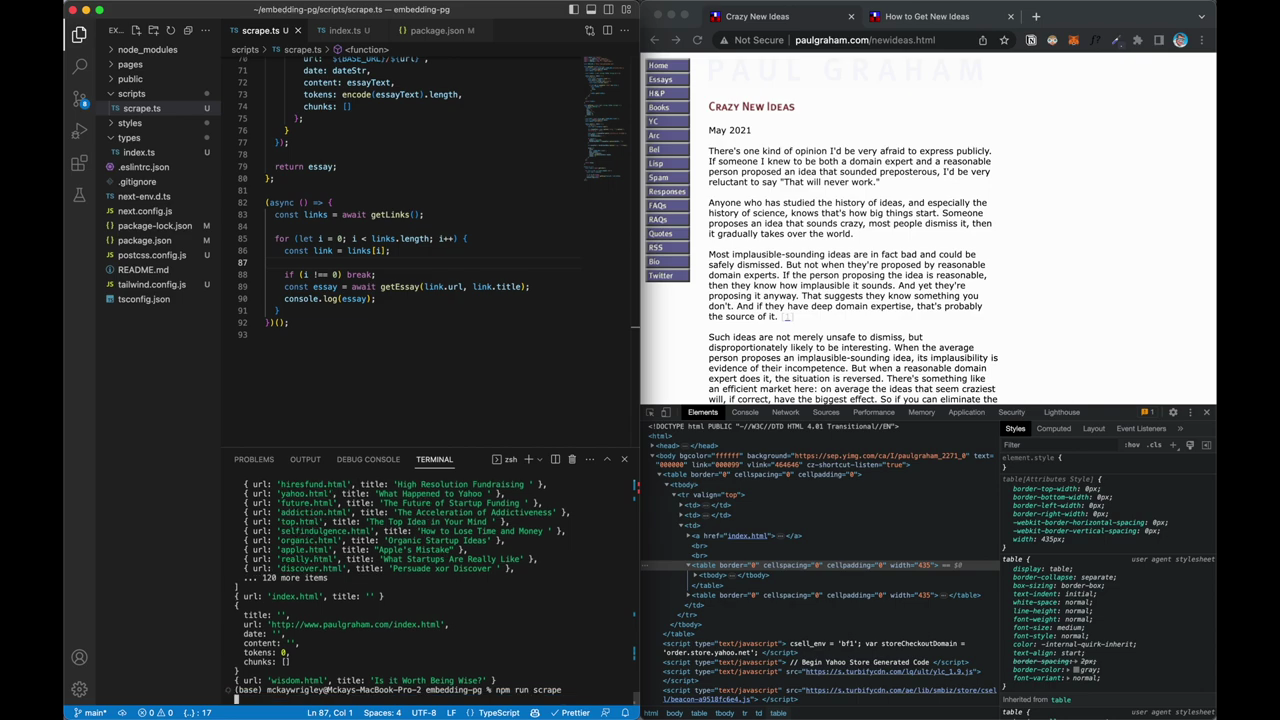This screenshot has height=720, width=1280.
Task: Toggle VS Code primary sidebar layout button
Action: click(574, 10)
